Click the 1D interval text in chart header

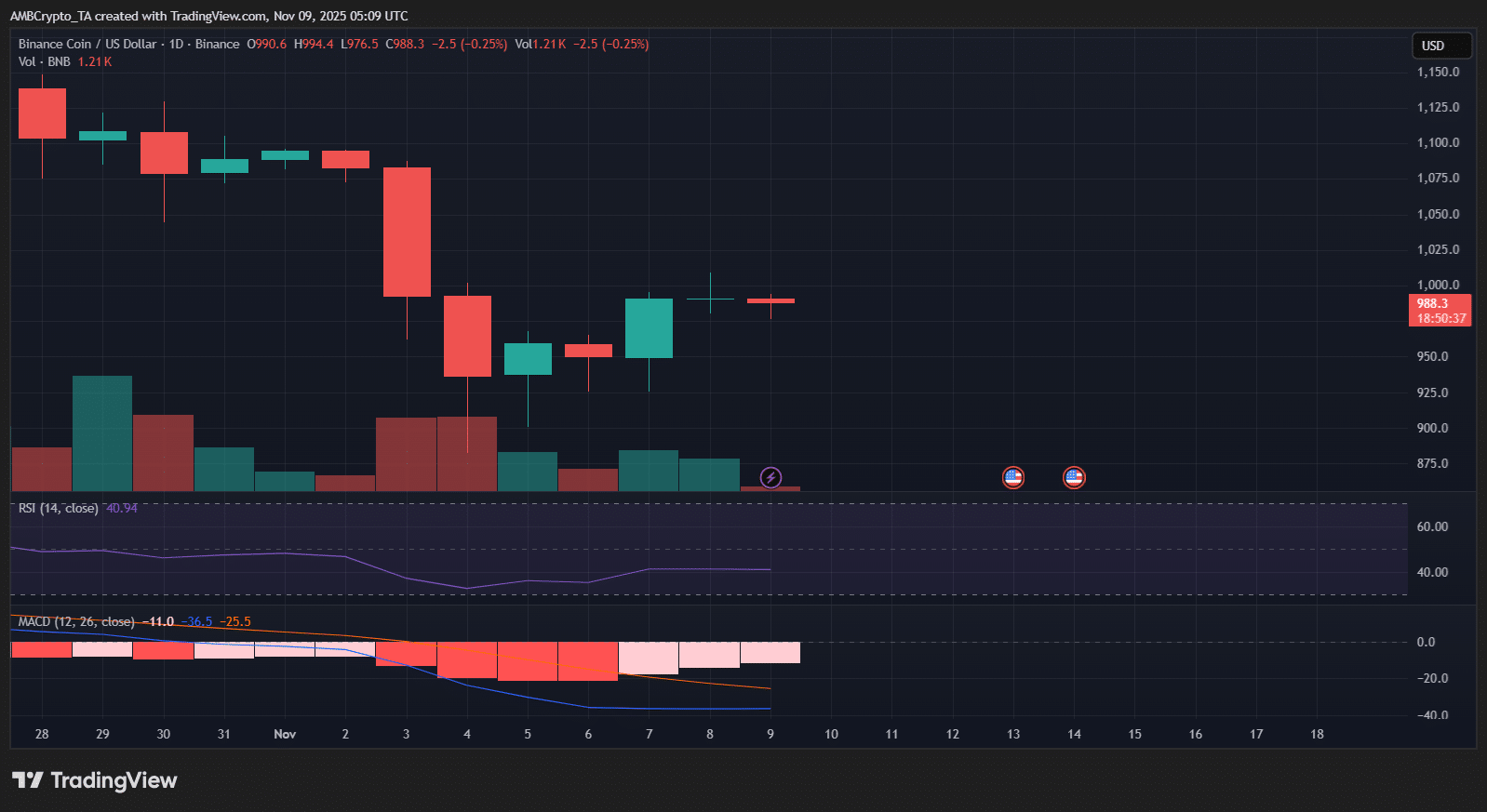tap(176, 44)
